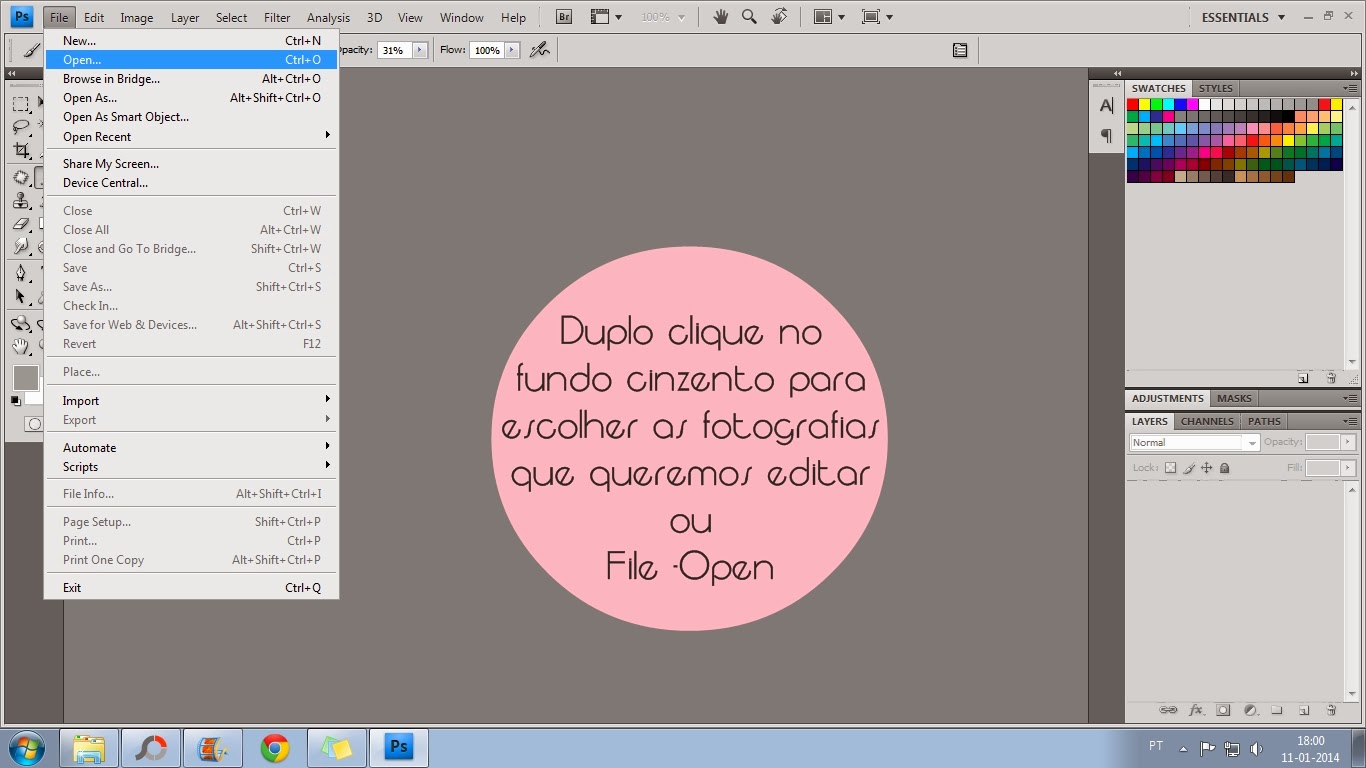Switch to the CHANNELS tab
This screenshot has width=1366, height=768.
click(1207, 421)
